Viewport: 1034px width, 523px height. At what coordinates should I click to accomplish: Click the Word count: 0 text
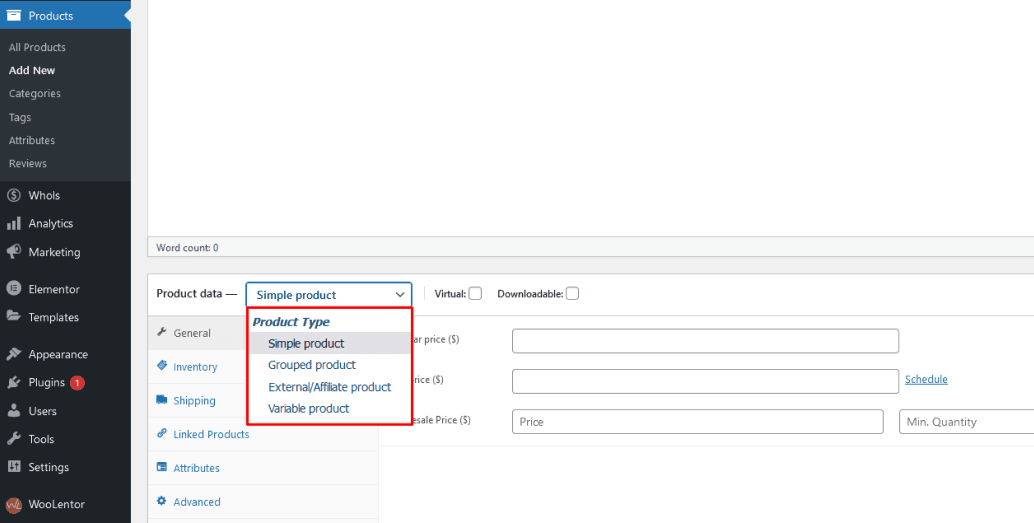(x=187, y=248)
